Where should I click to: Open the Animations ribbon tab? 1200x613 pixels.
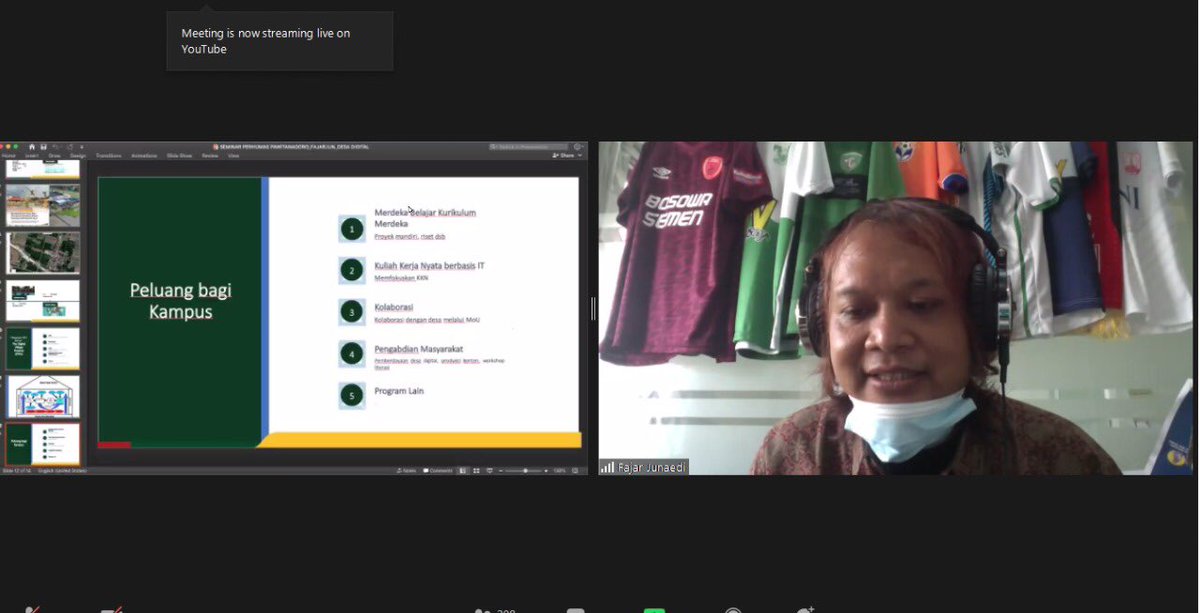point(144,156)
